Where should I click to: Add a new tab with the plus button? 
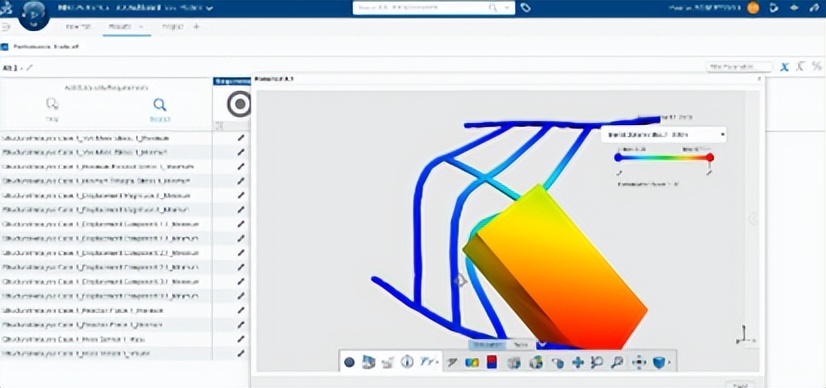[196, 26]
